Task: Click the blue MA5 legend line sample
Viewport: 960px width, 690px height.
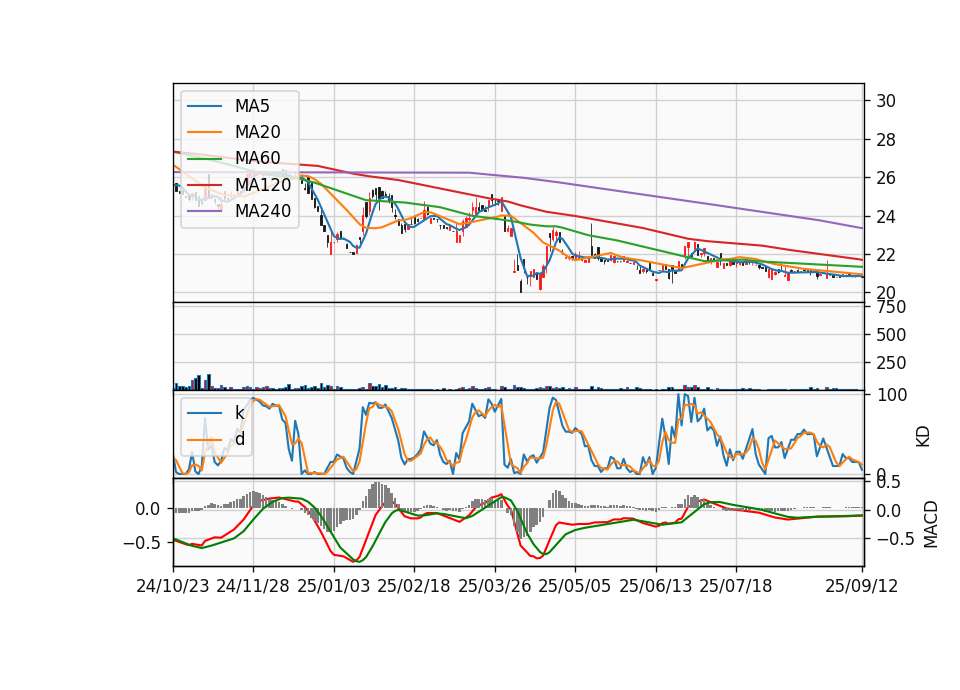Action: click(x=204, y=106)
